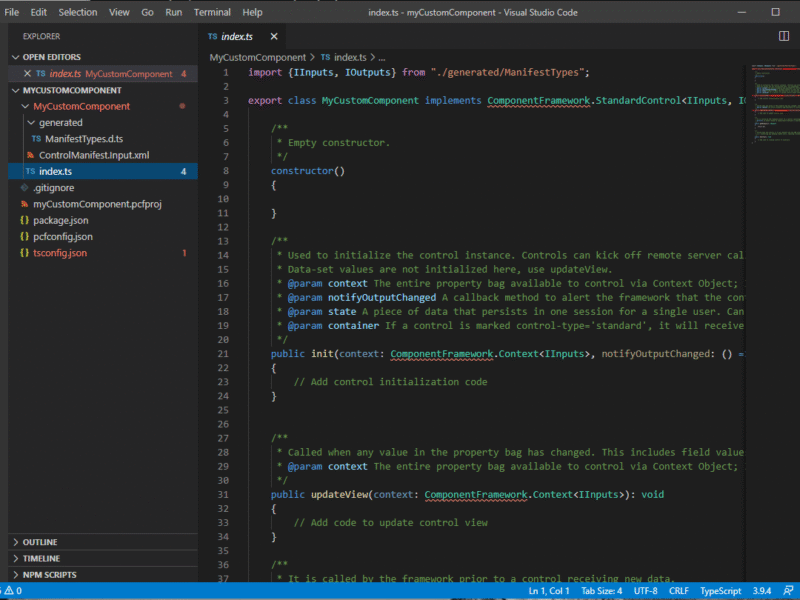The height and width of the screenshot is (600, 800).
Task: Open the Edit menu
Action: [38, 12]
